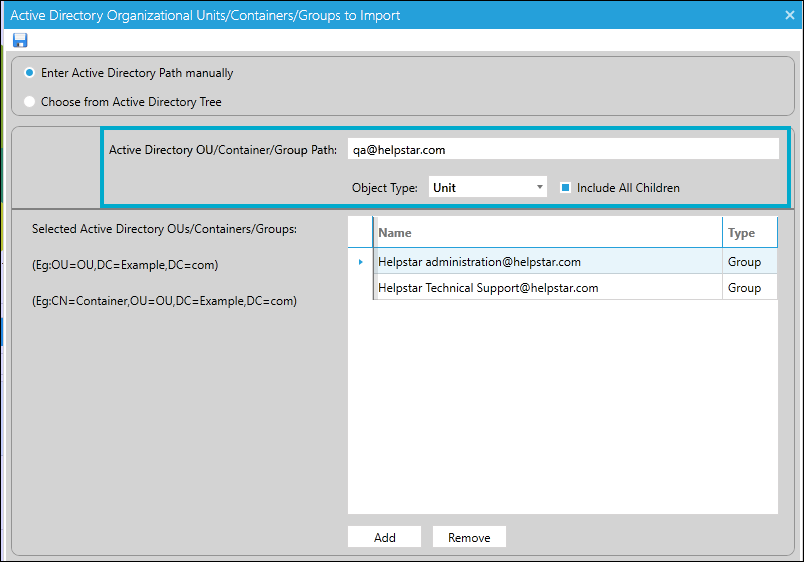Click the Add button

[x=384, y=537]
